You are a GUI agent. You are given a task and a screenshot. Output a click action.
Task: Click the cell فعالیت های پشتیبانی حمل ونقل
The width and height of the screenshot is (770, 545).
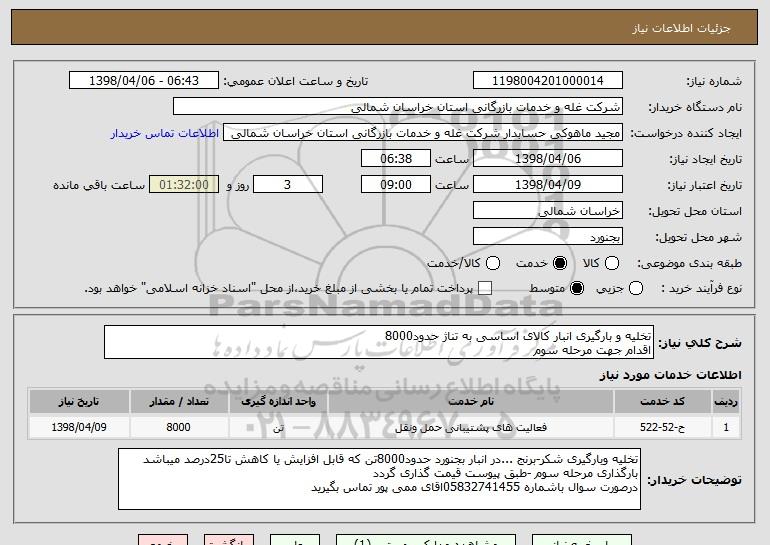pos(471,427)
